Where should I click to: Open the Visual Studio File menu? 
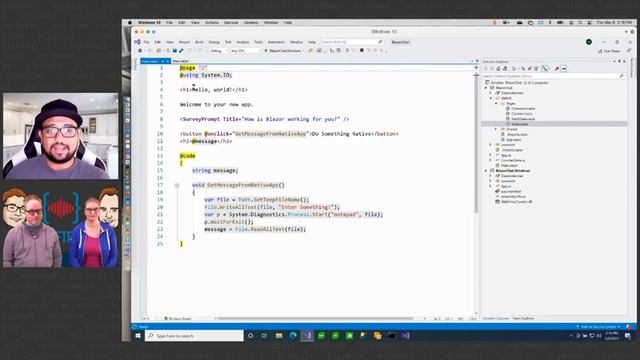pos(146,42)
